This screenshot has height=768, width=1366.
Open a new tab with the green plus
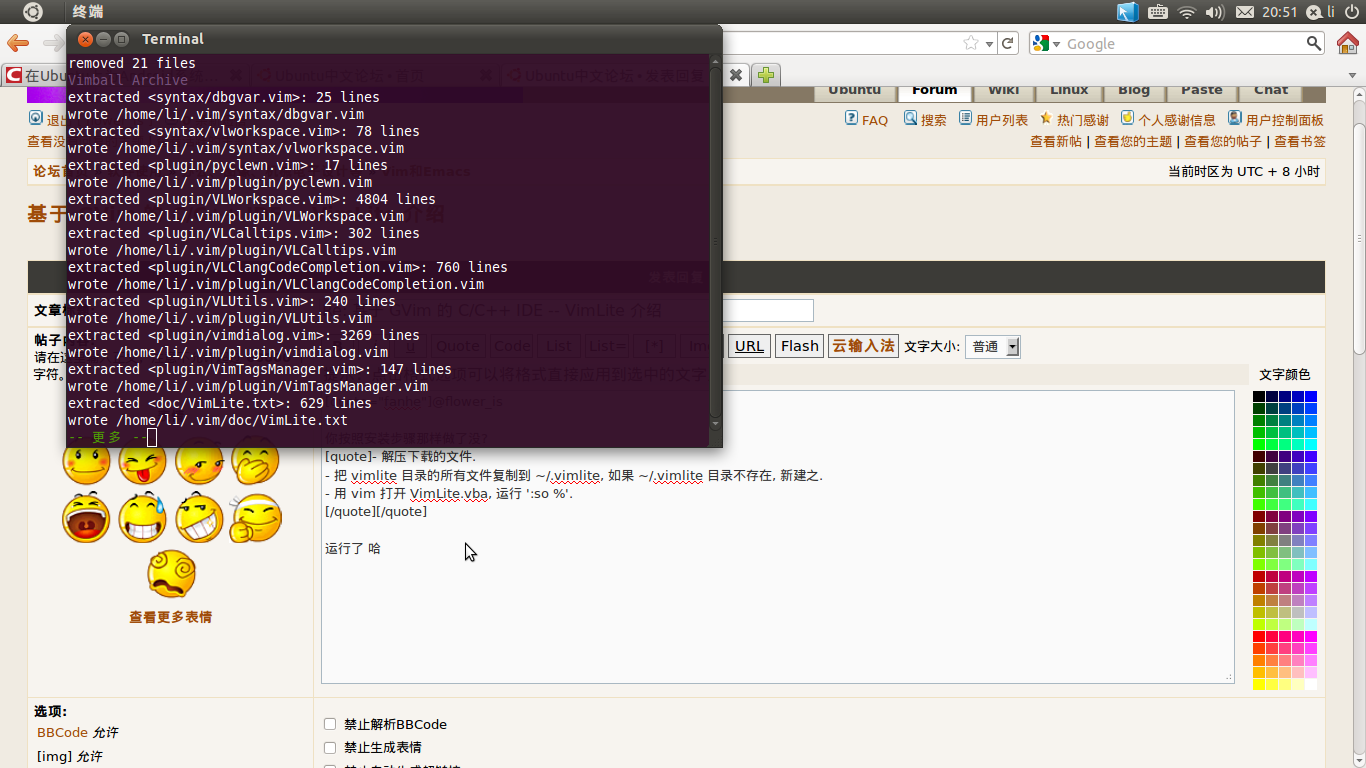click(766, 75)
